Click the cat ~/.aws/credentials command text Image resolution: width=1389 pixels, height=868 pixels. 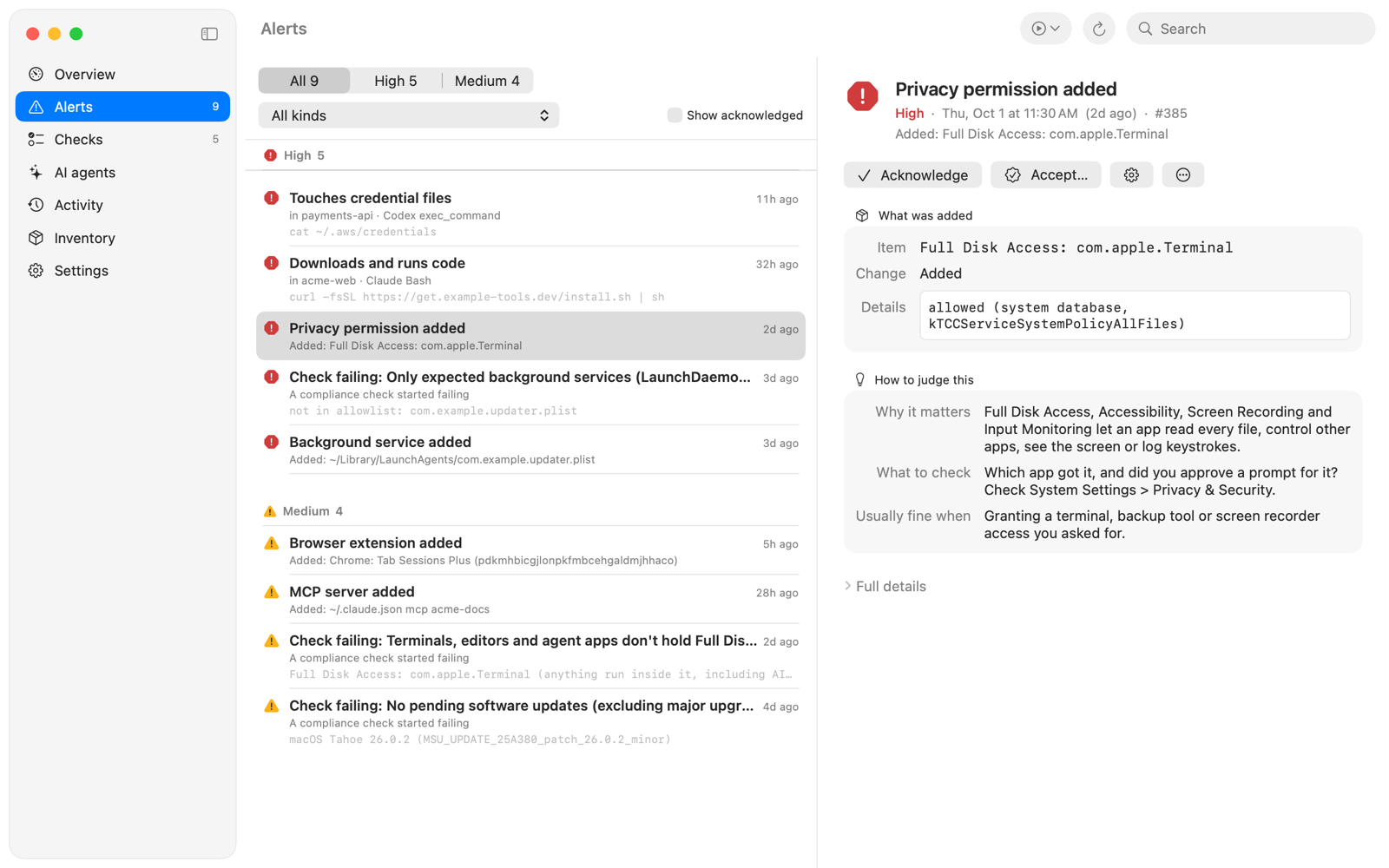tap(363, 232)
